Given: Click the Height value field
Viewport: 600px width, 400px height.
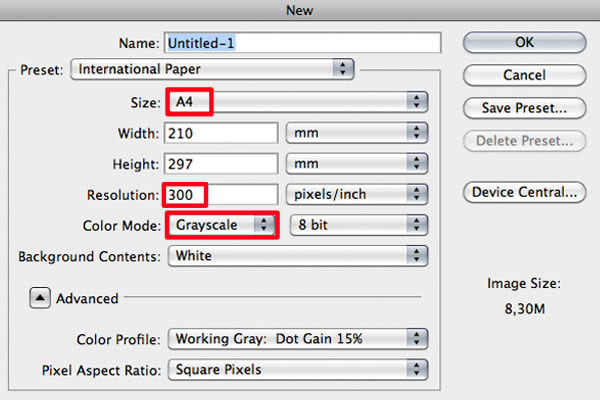Looking at the screenshot, I should (221, 164).
